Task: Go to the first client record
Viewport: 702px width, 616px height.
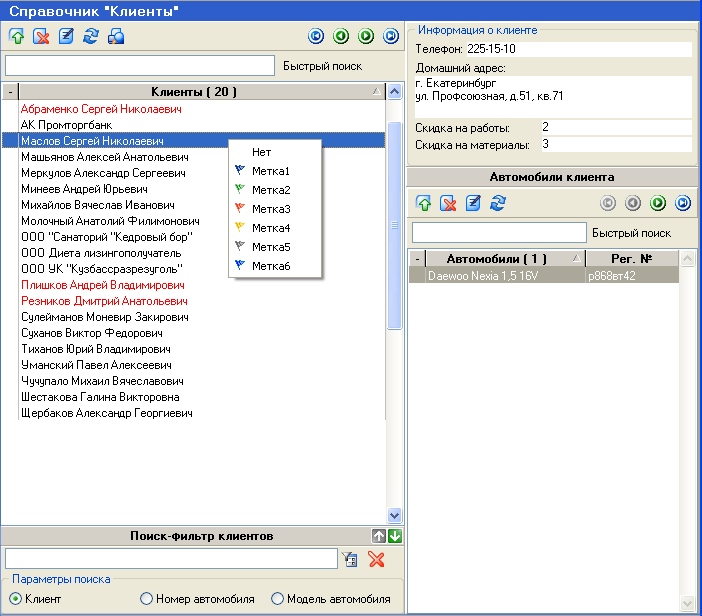Action: pyautogui.click(x=317, y=36)
